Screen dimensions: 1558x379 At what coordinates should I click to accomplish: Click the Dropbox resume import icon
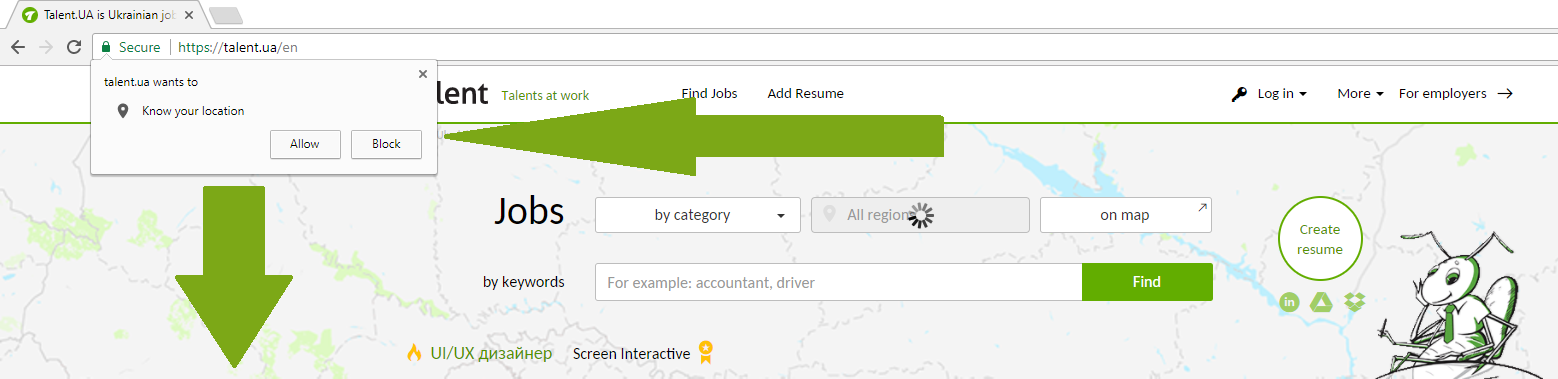[x=1355, y=302]
